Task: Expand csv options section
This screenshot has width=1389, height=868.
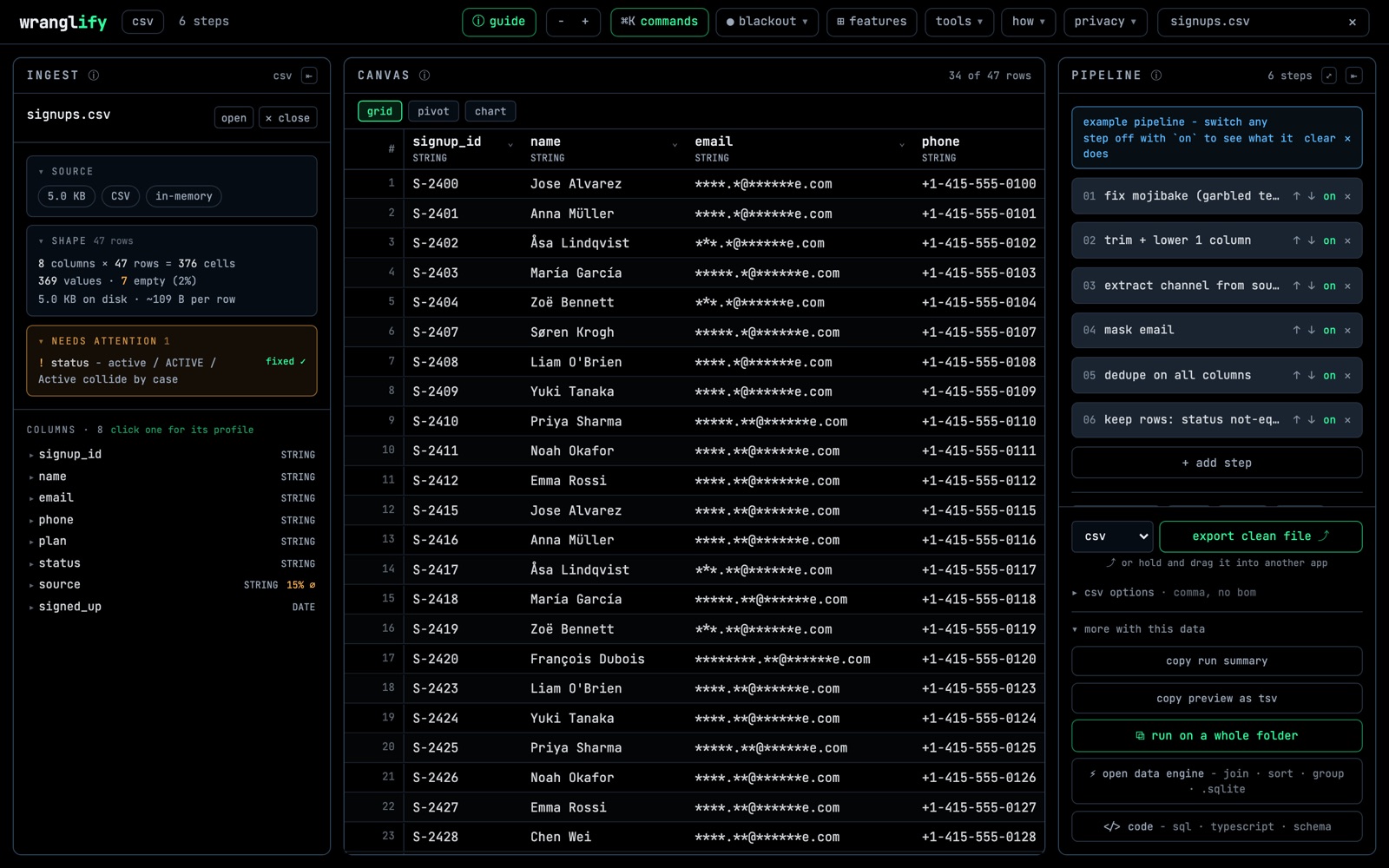Action: point(1164,593)
